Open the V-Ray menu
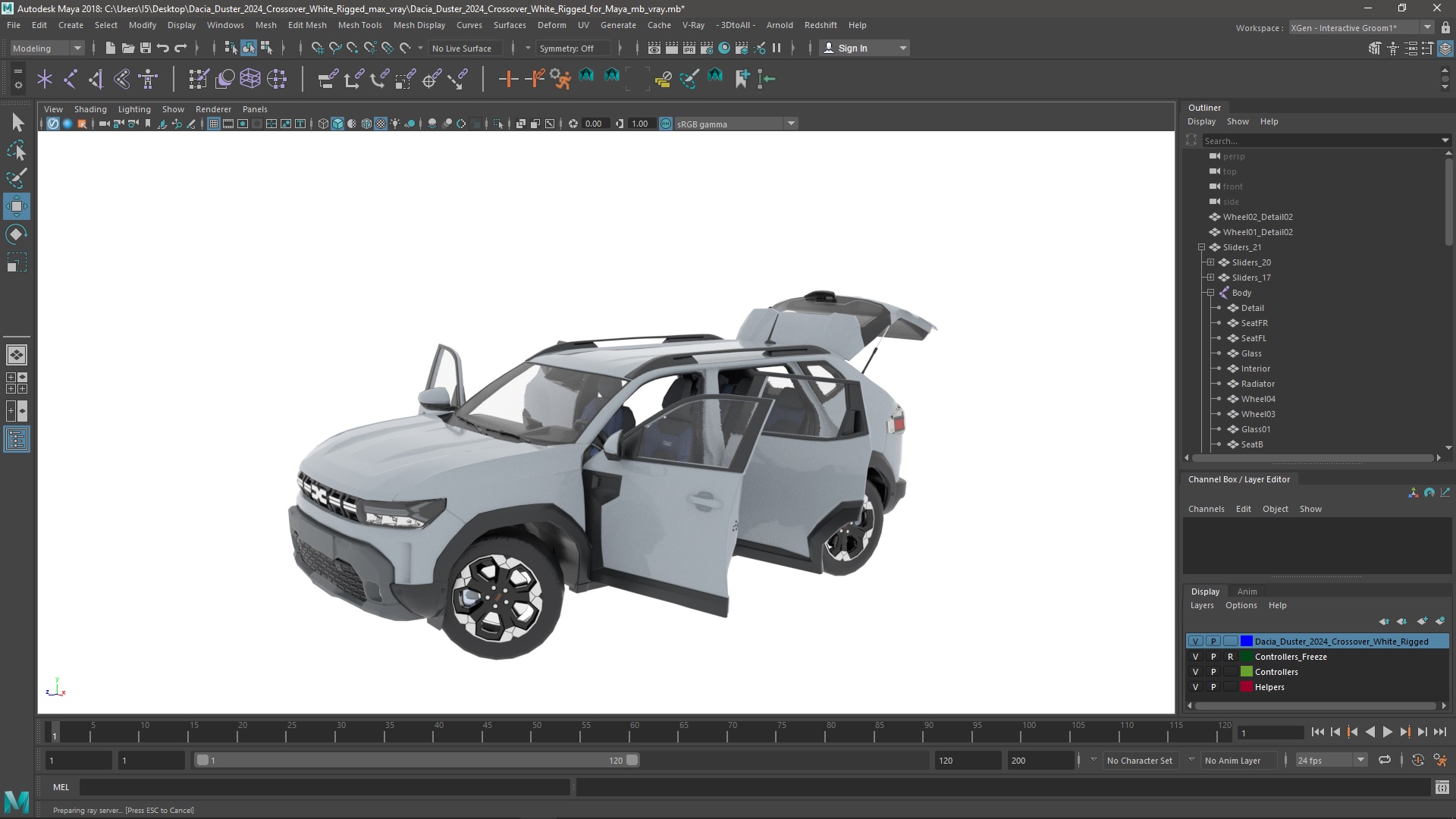The image size is (1456, 819). tap(693, 25)
